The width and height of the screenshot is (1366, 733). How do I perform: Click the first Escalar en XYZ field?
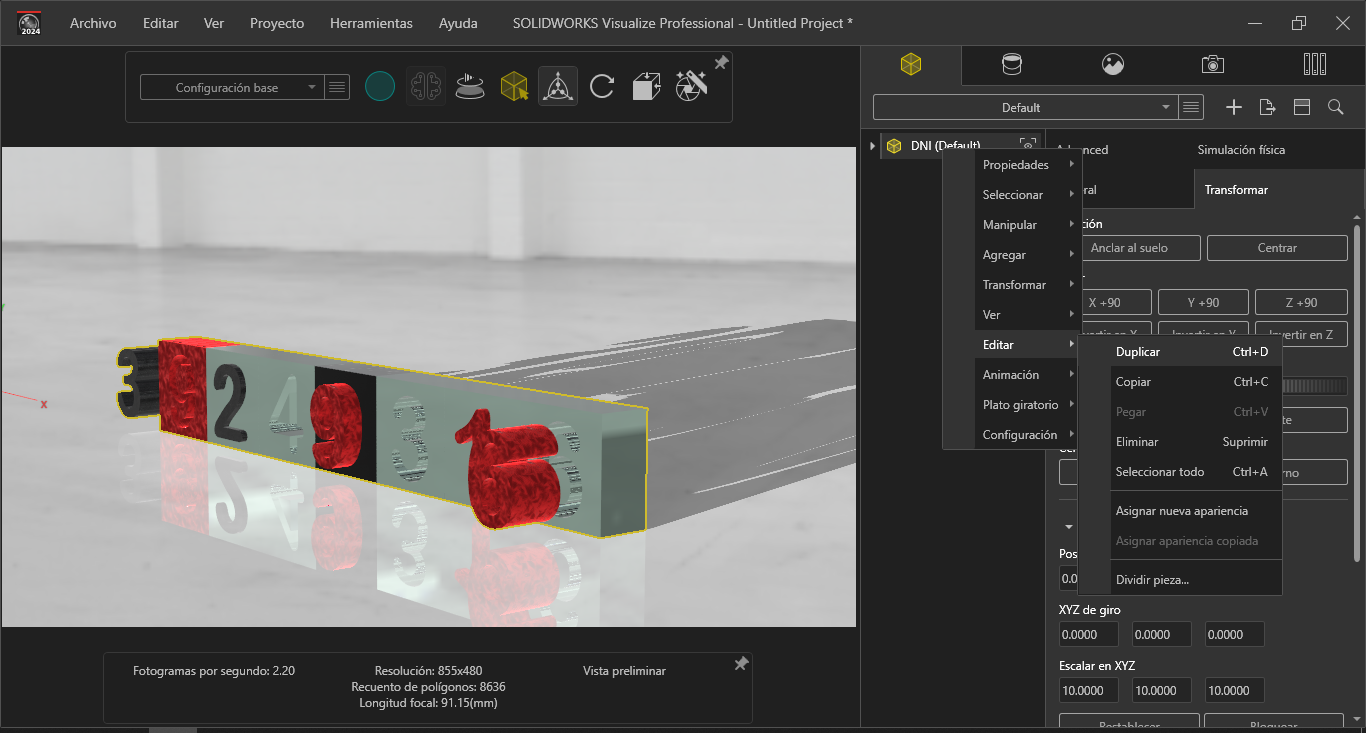pyautogui.click(x=1088, y=690)
